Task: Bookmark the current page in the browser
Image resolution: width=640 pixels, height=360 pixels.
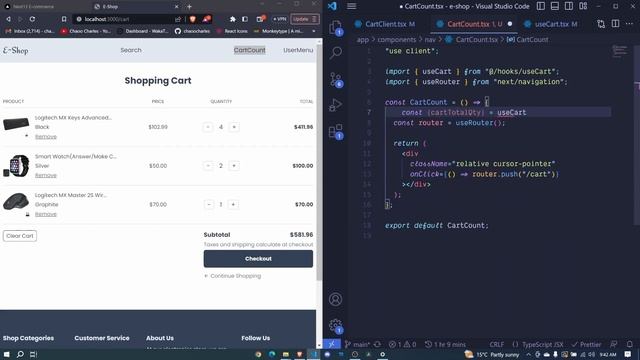Action: [x=64, y=19]
